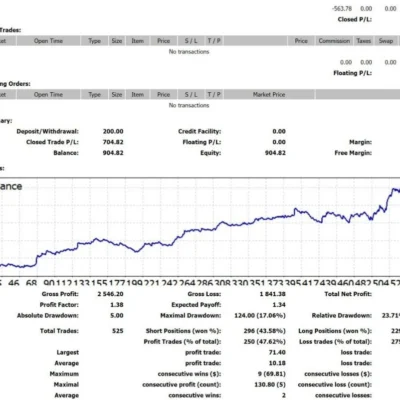Click the 'Expected Payoff:' label
Viewport: 400px width, 400px height.
pos(196,305)
